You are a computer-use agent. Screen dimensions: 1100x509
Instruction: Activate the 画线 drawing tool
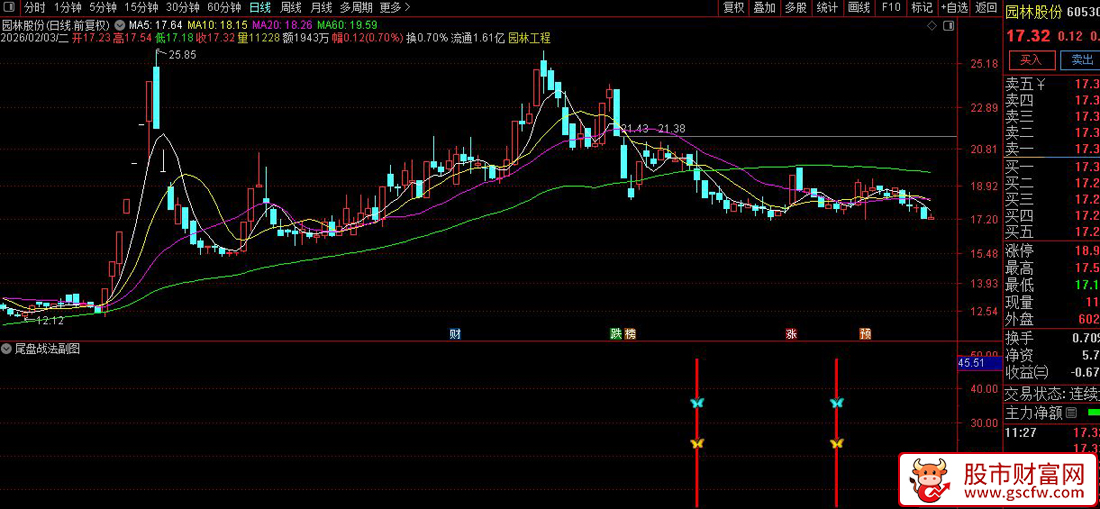pyautogui.click(x=859, y=8)
